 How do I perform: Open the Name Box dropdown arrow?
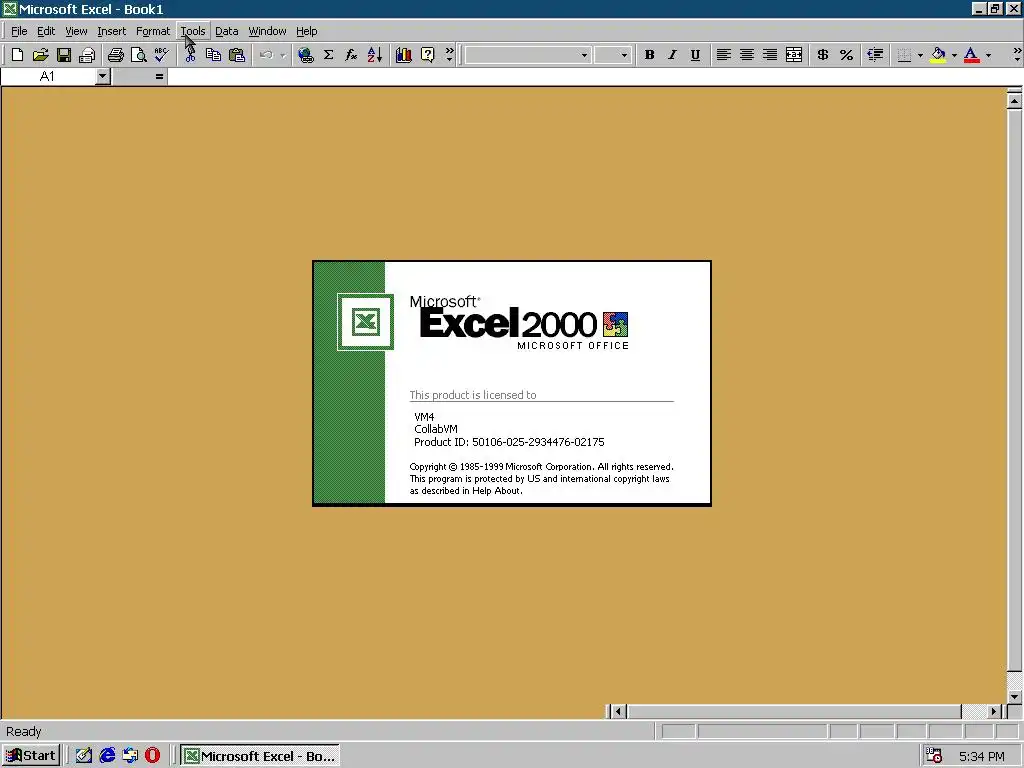point(102,77)
